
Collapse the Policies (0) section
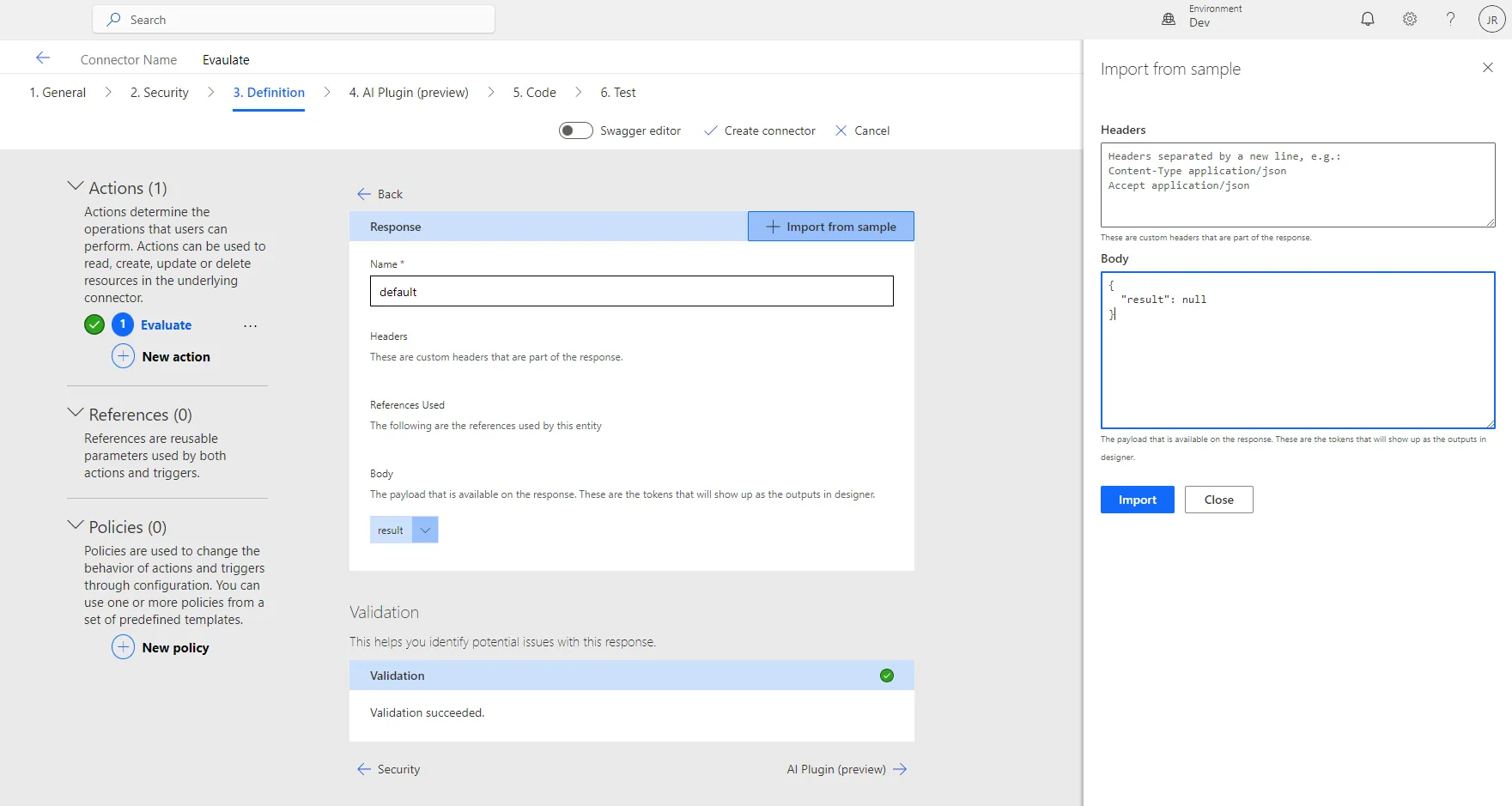click(76, 525)
